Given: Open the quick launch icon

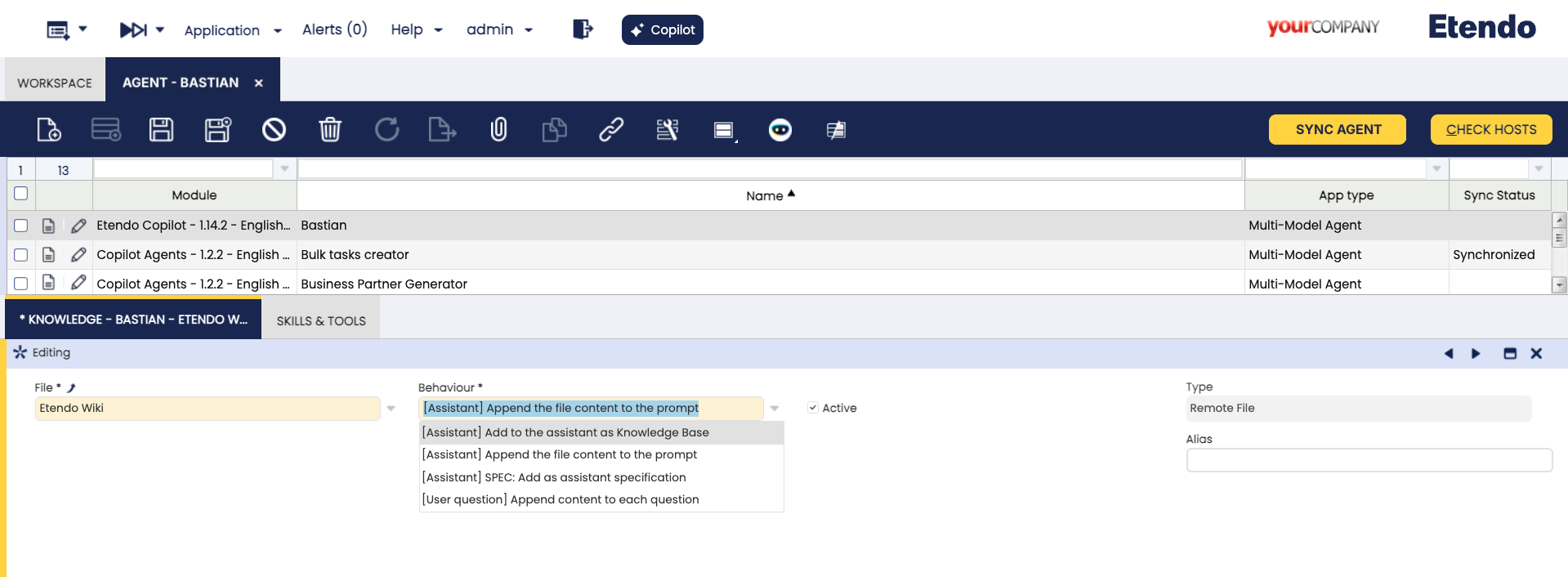Looking at the screenshot, I should (133, 30).
